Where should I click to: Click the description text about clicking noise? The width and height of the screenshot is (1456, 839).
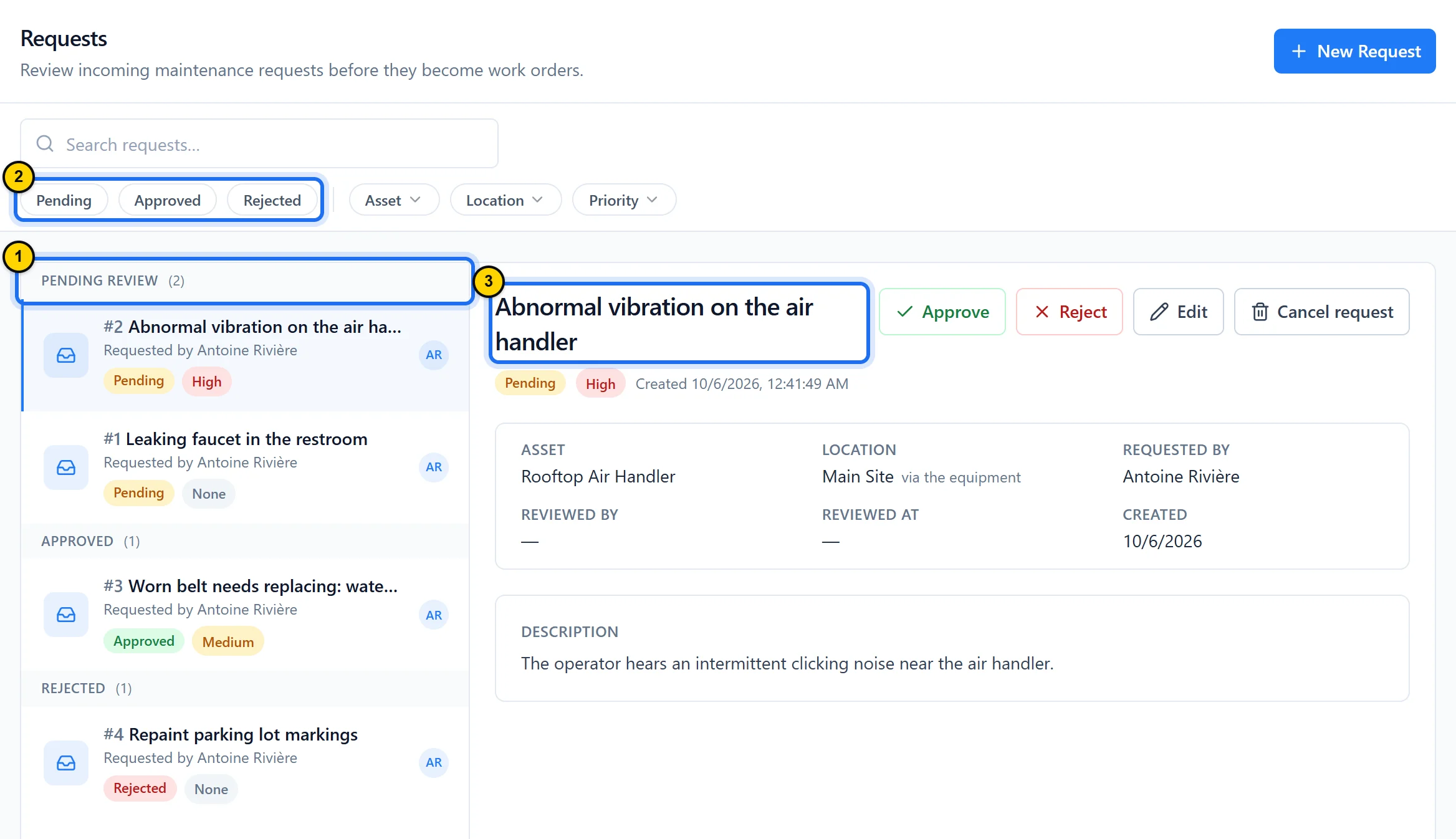pos(787,664)
